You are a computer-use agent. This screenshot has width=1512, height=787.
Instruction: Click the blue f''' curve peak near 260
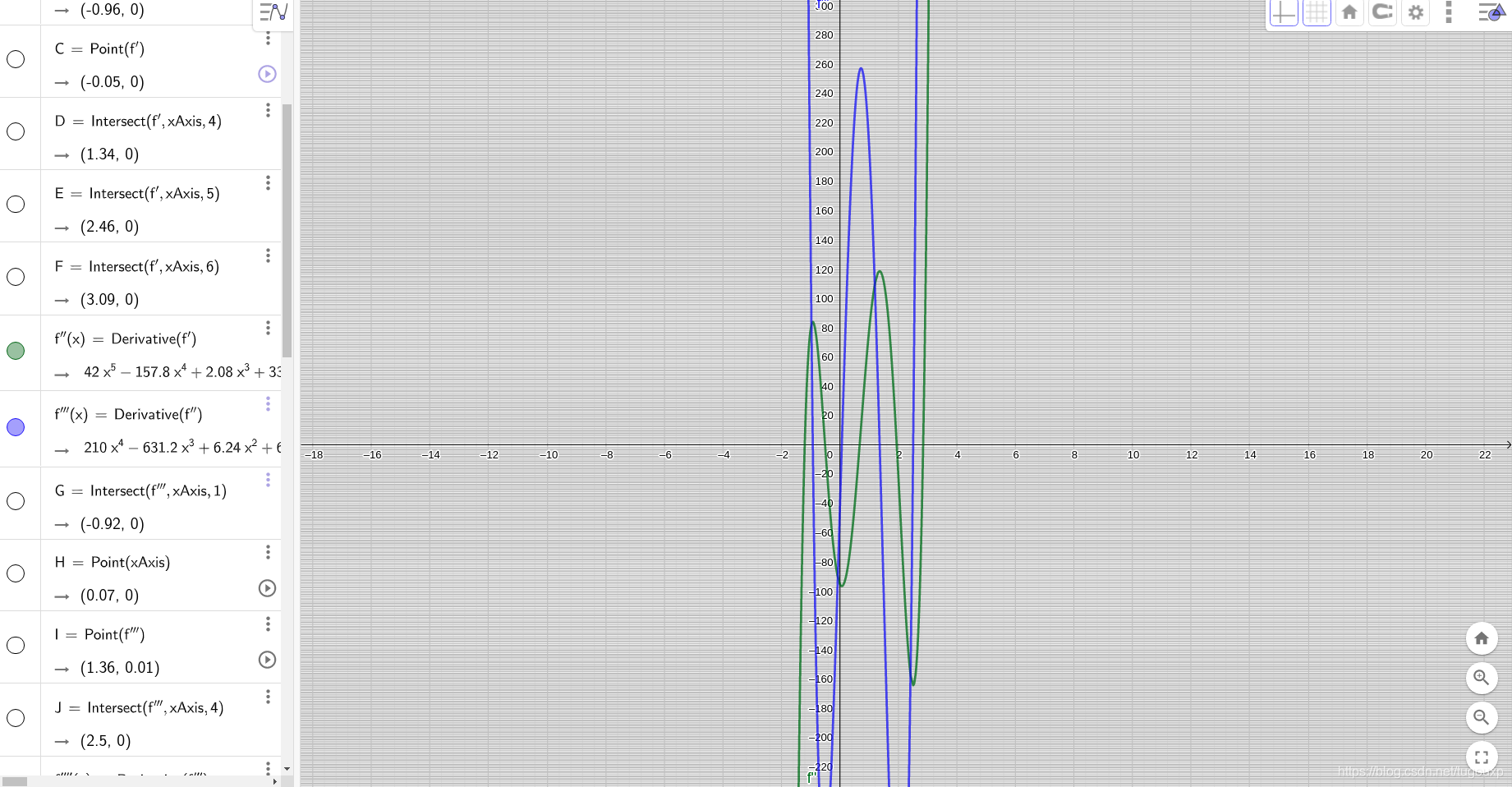861,68
